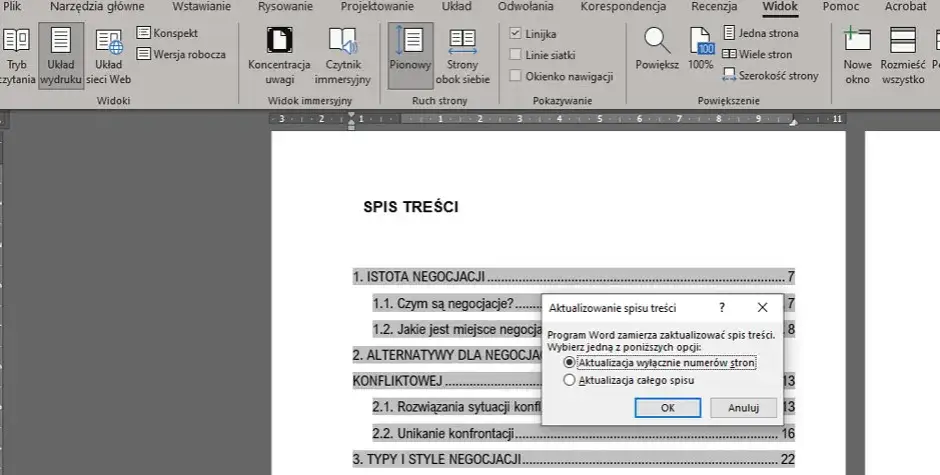
Task: Switch to Projektowanie tab
Action: [x=377, y=7]
